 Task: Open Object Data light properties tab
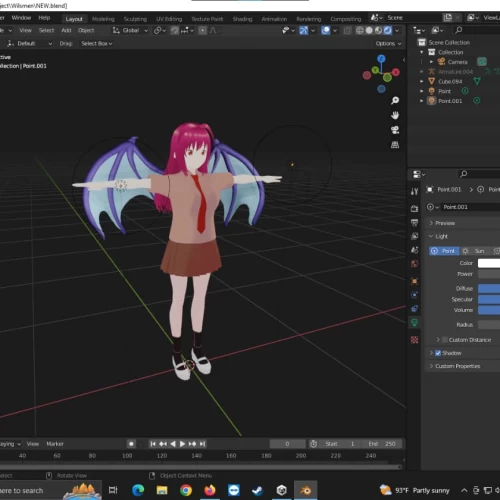tap(414, 322)
